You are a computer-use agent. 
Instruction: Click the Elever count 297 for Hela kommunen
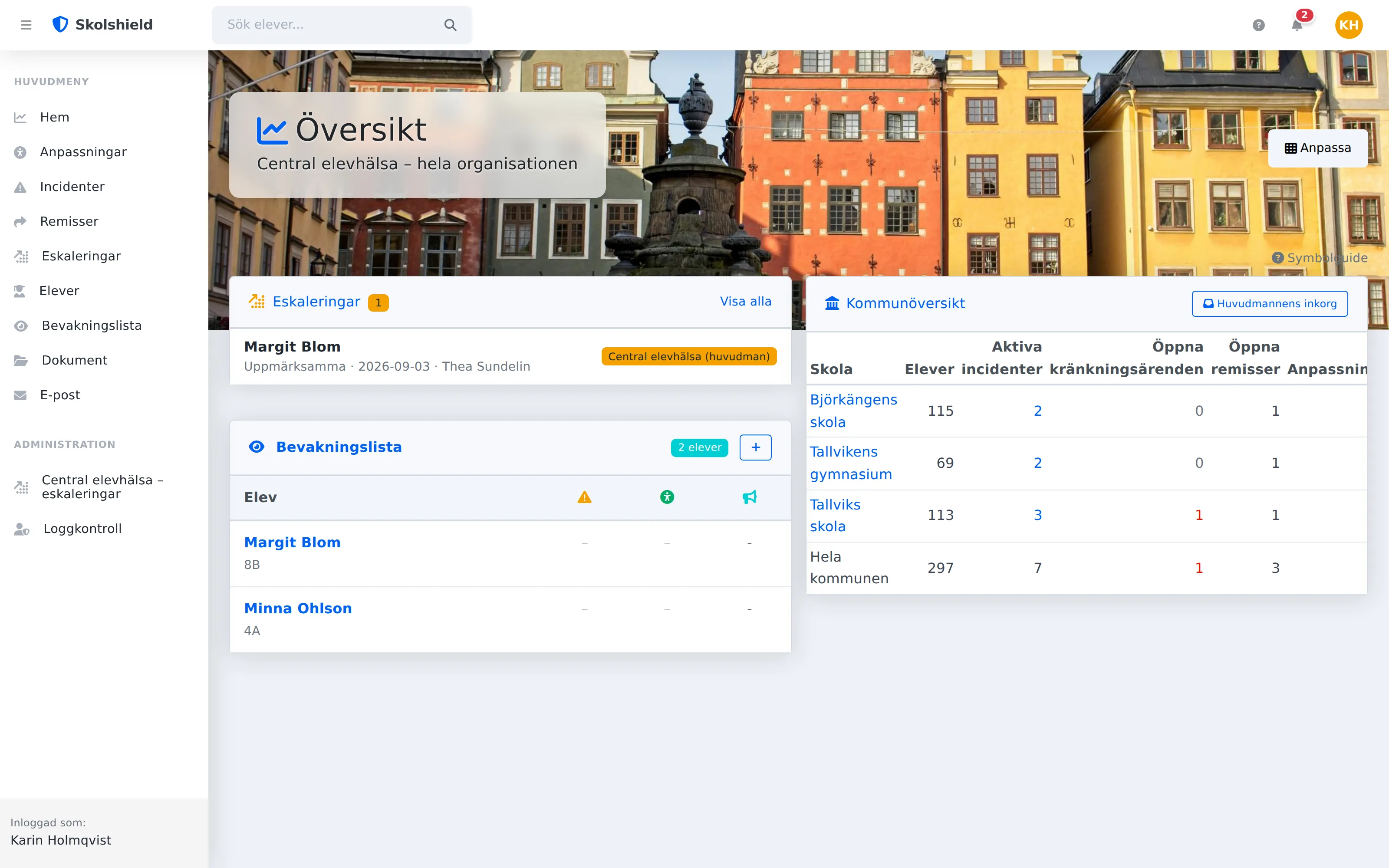coord(940,569)
